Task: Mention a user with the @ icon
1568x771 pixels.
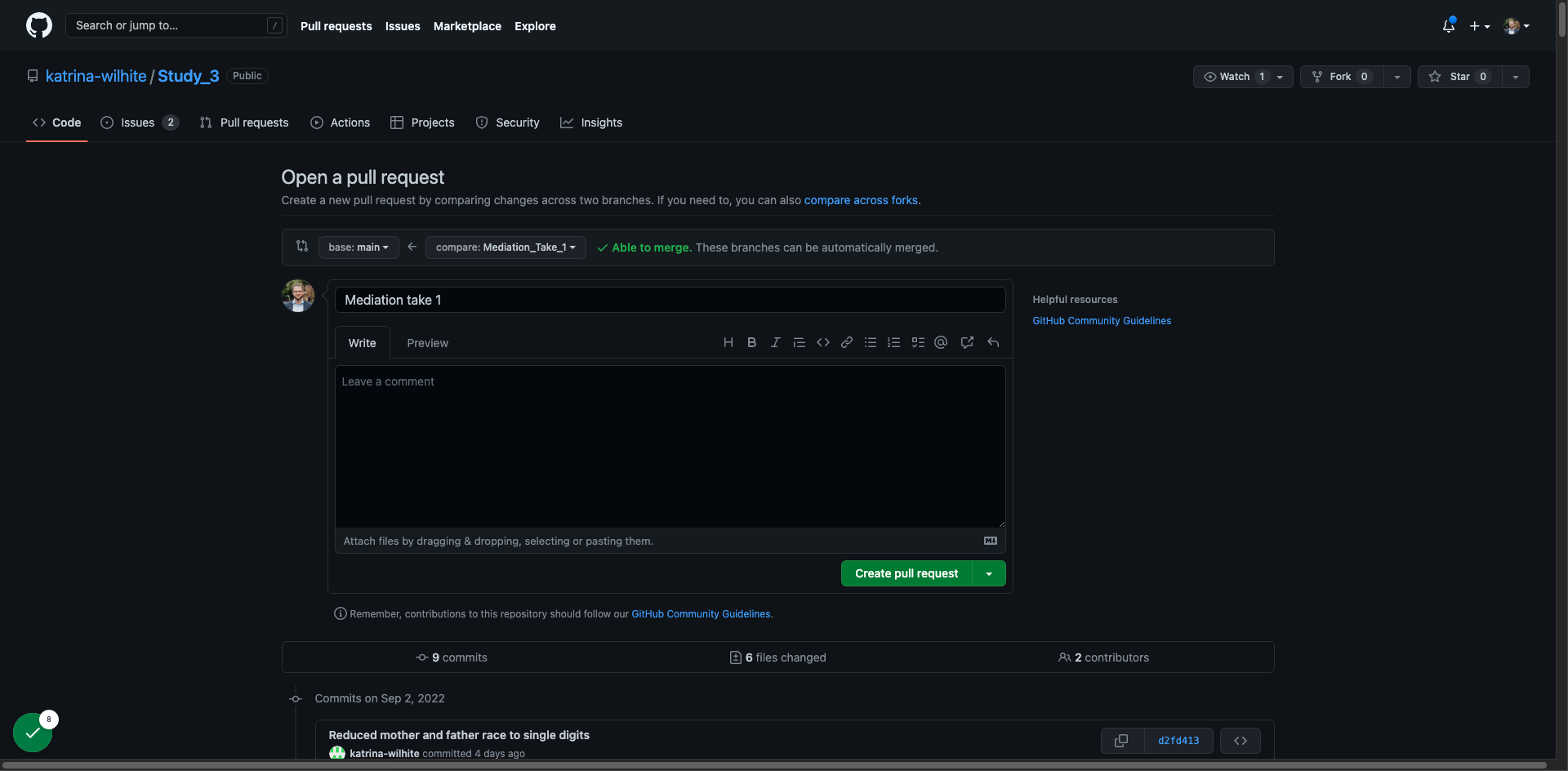Action: coord(941,342)
